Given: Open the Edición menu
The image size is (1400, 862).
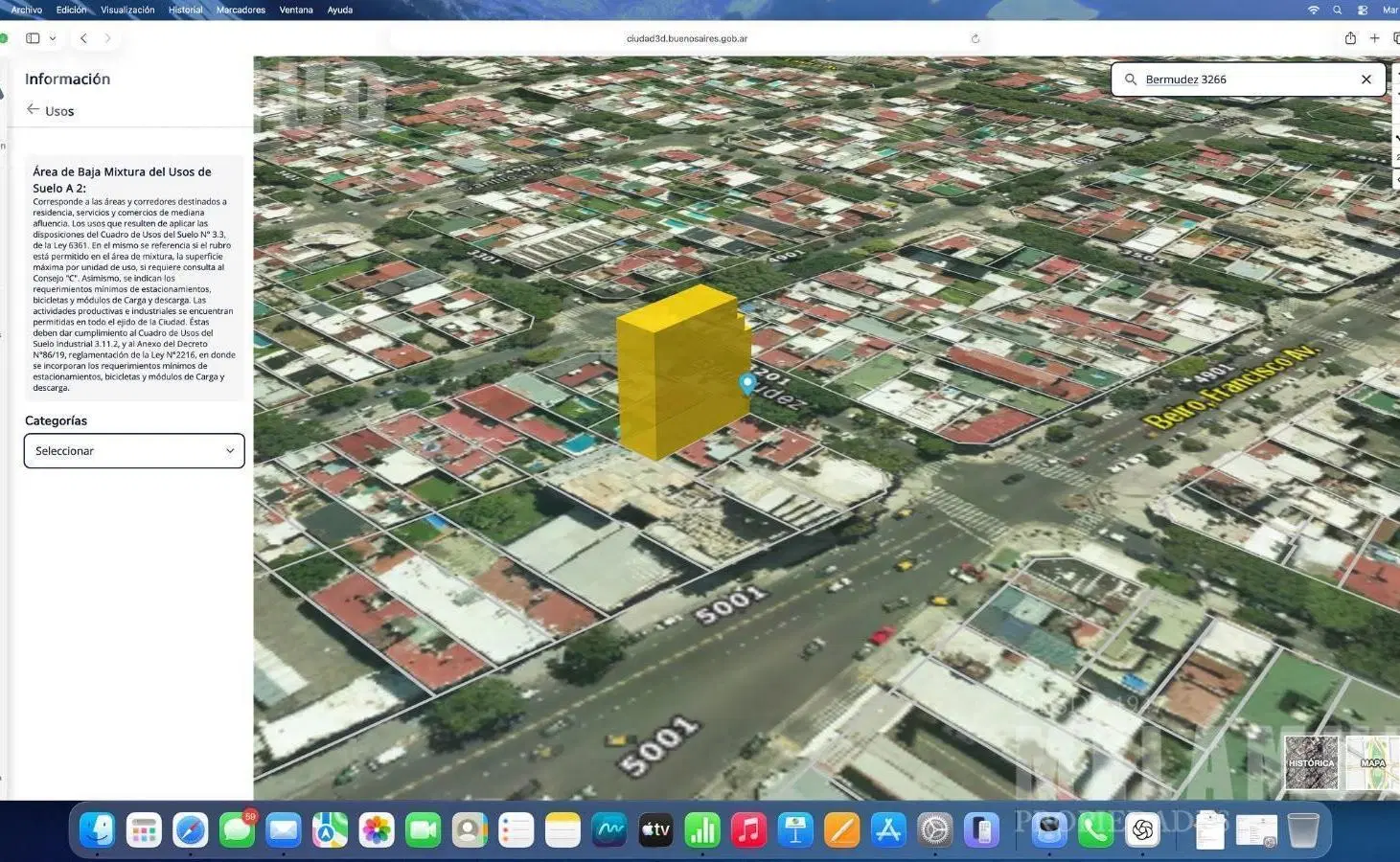Looking at the screenshot, I should [x=71, y=10].
